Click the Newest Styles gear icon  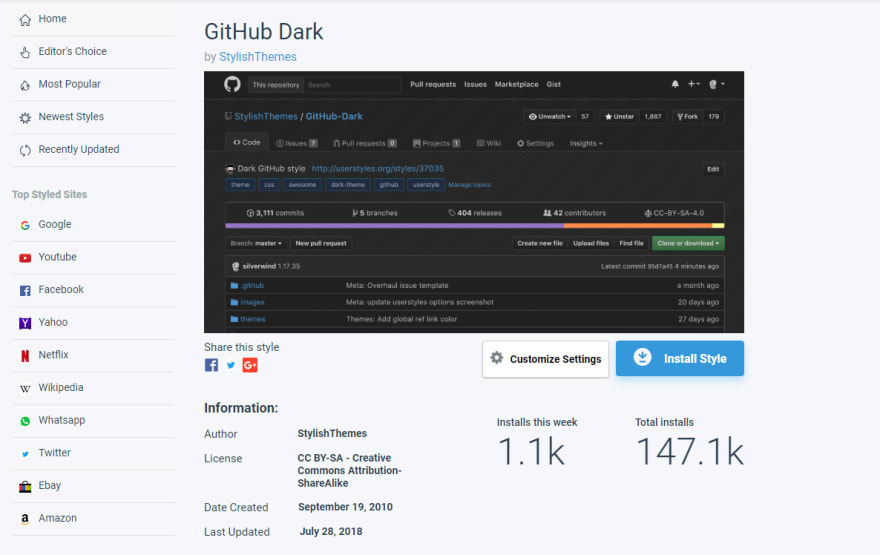(25, 117)
